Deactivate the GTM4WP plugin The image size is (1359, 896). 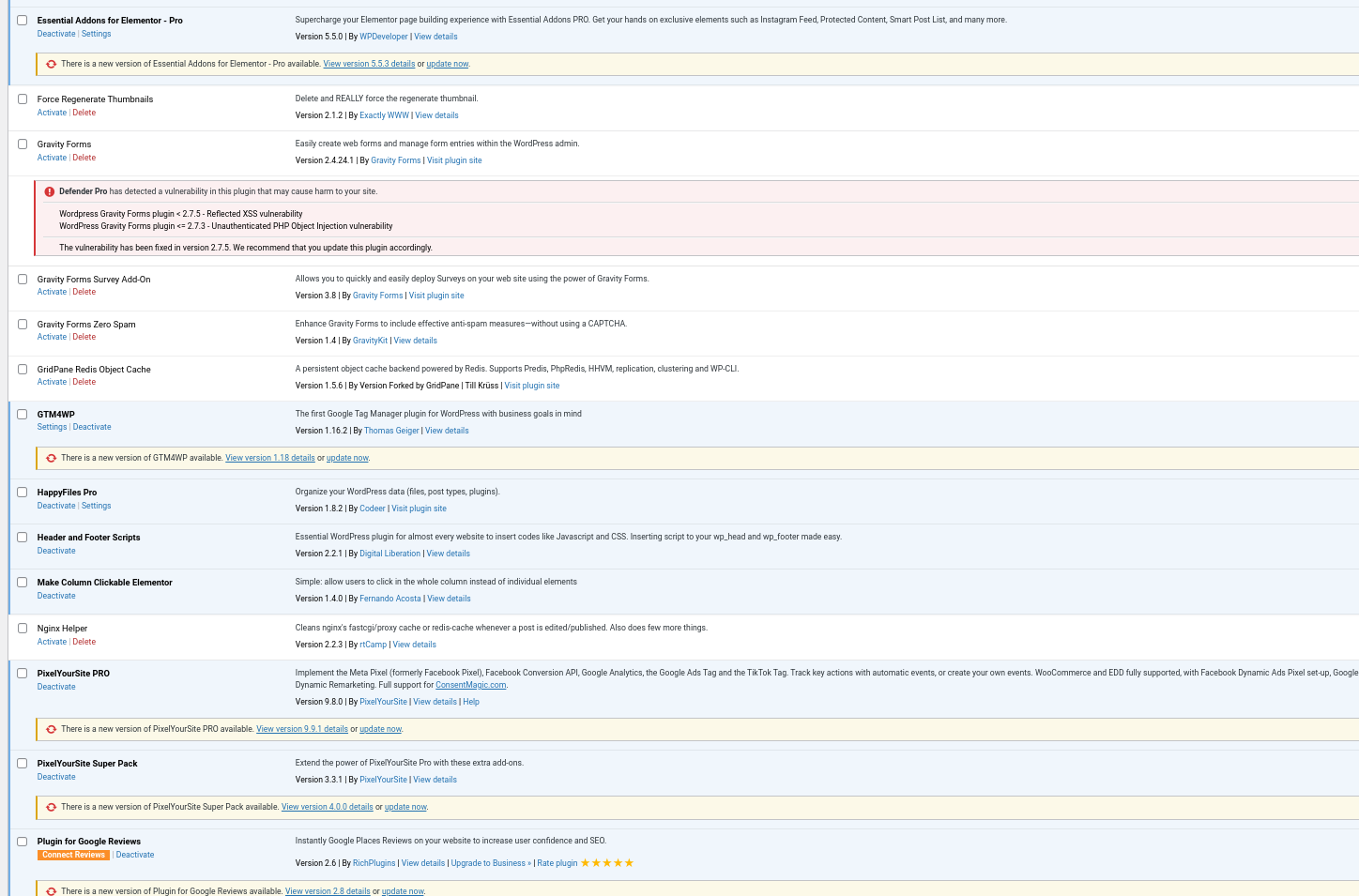(92, 427)
